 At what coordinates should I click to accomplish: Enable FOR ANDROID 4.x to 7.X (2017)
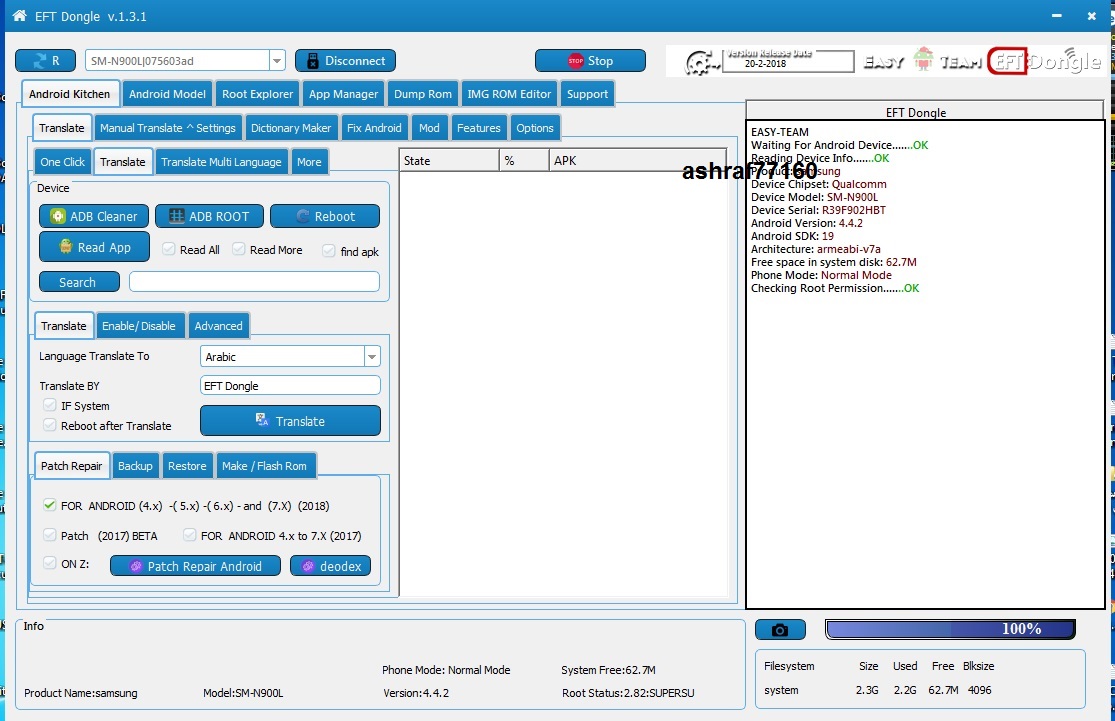pyautogui.click(x=189, y=535)
